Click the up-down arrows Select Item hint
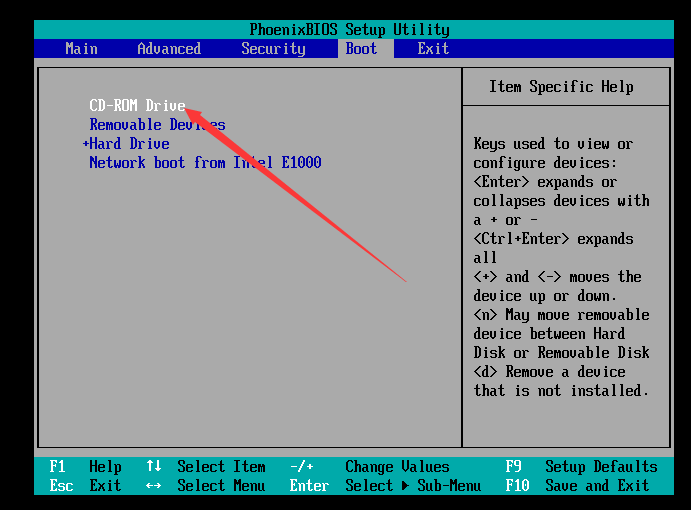691x510 pixels. tap(206, 466)
